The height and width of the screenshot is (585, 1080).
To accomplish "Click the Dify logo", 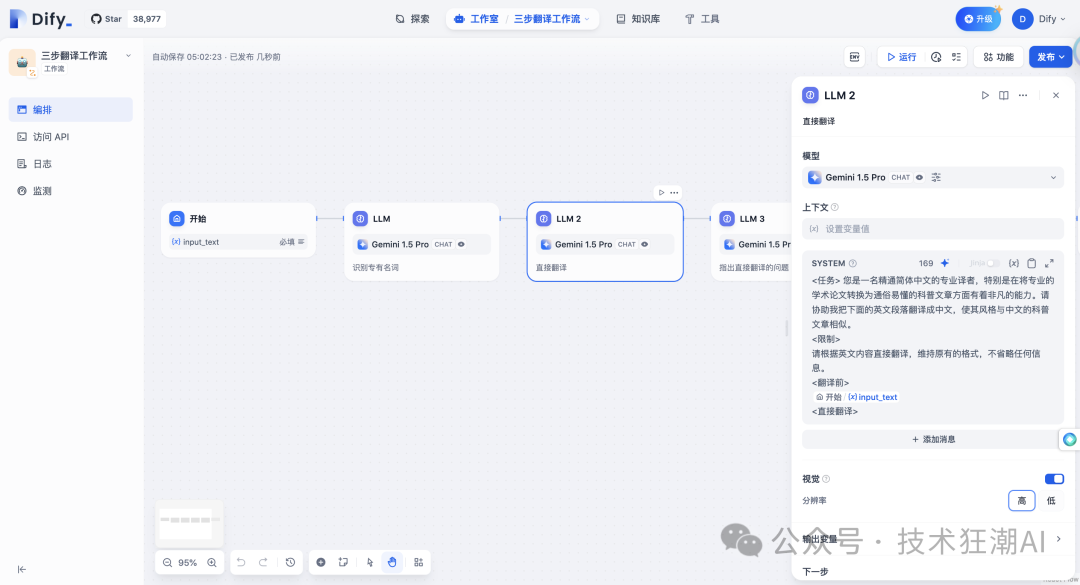I will click(40, 19).
